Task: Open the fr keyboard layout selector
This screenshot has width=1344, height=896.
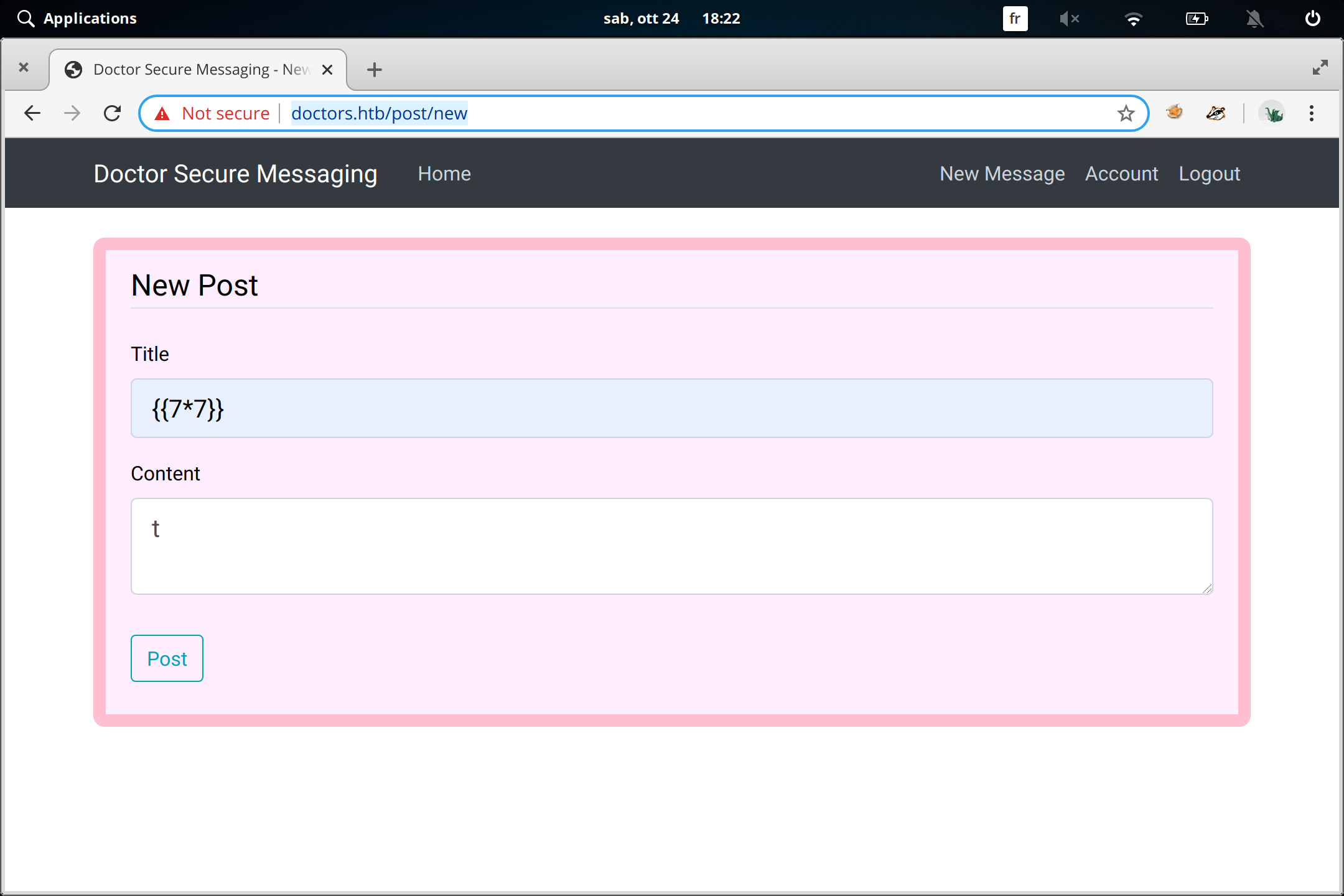Action: [x=1015, y=19]
